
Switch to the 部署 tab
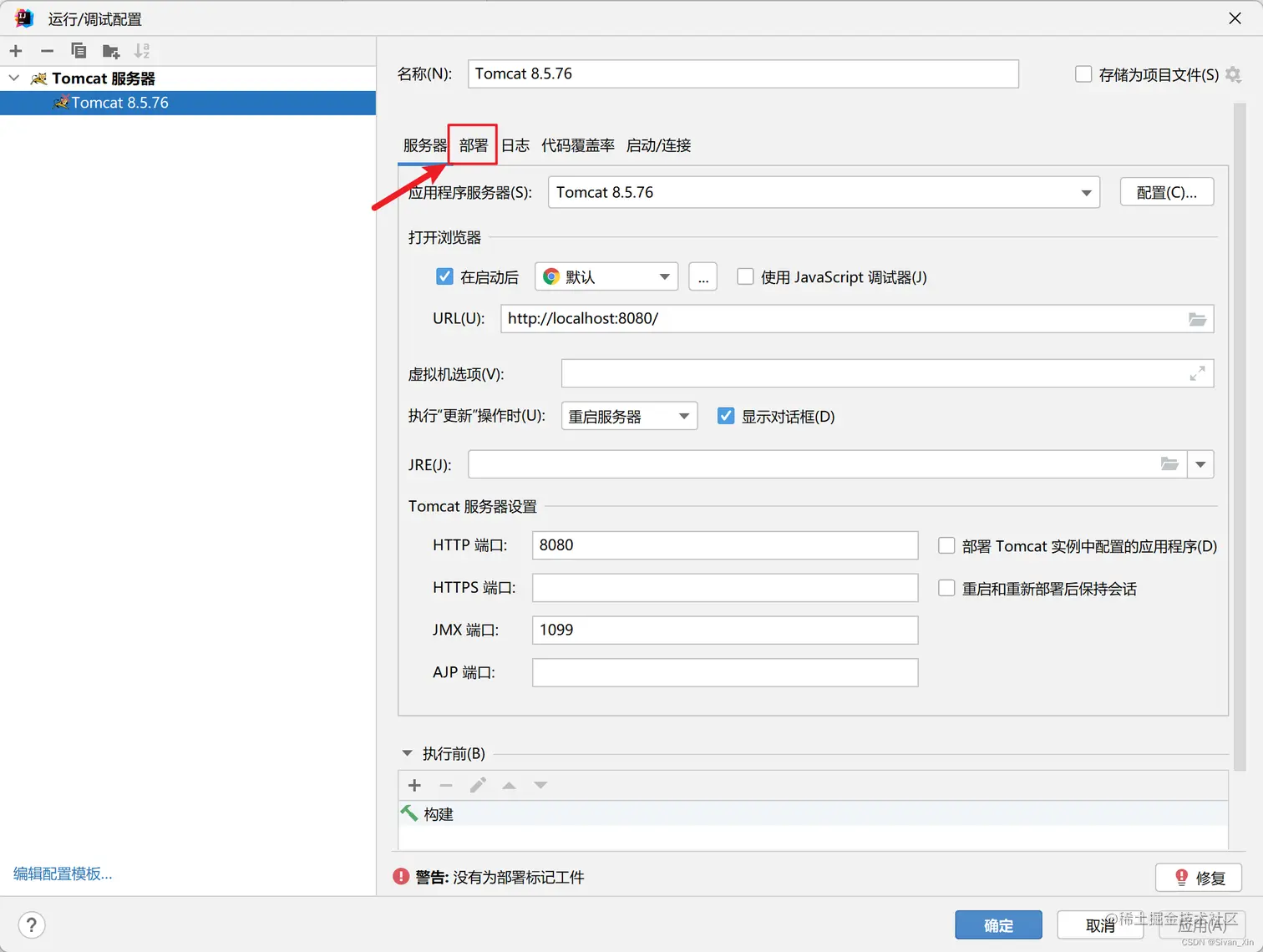[474, 145]
